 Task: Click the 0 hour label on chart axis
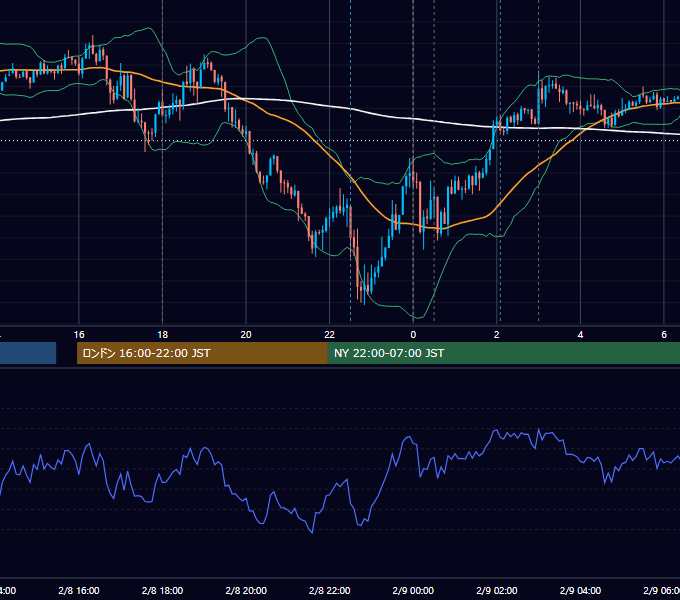coord(413,335)
